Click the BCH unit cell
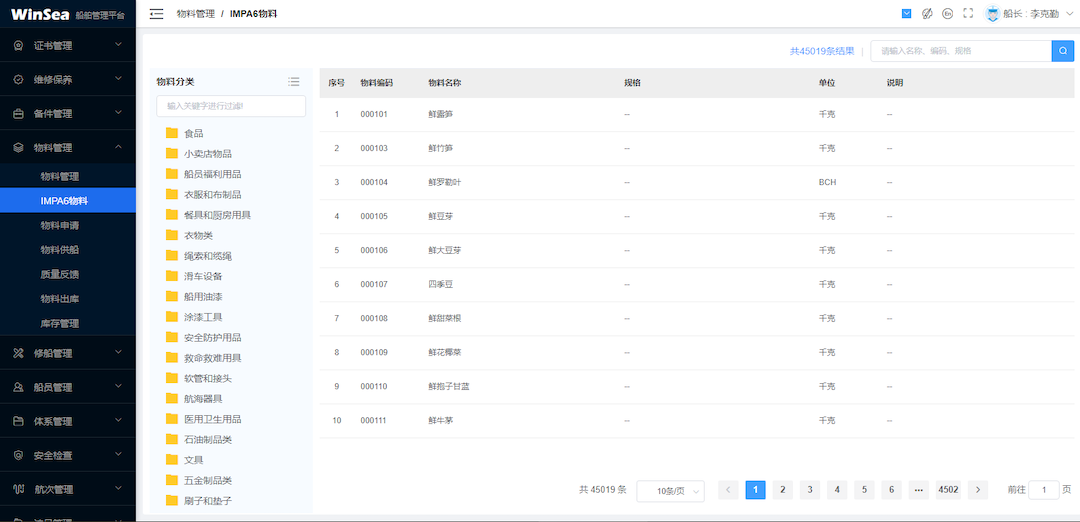 (827, 182)
